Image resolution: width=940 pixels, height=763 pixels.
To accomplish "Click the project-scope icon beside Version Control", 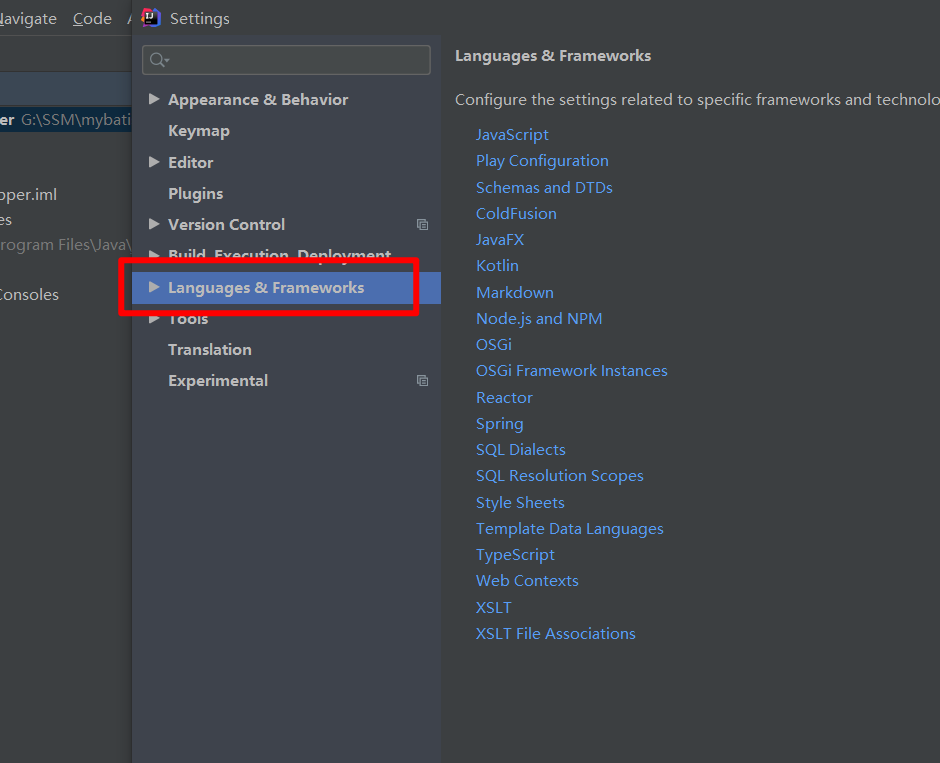I will pos(422,225).
